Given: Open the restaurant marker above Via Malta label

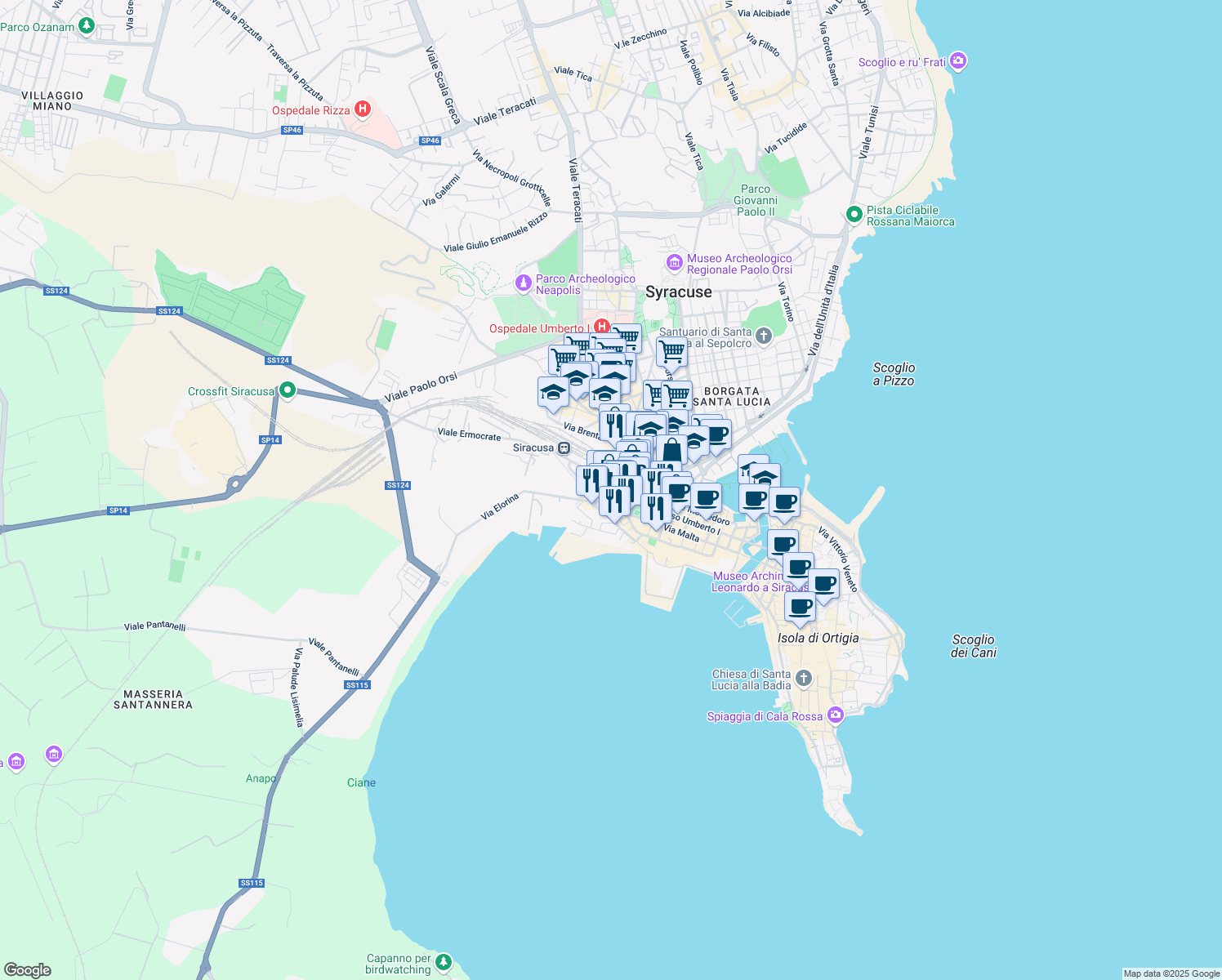Looking at the screenshot, I should click(x=656, y=509).
